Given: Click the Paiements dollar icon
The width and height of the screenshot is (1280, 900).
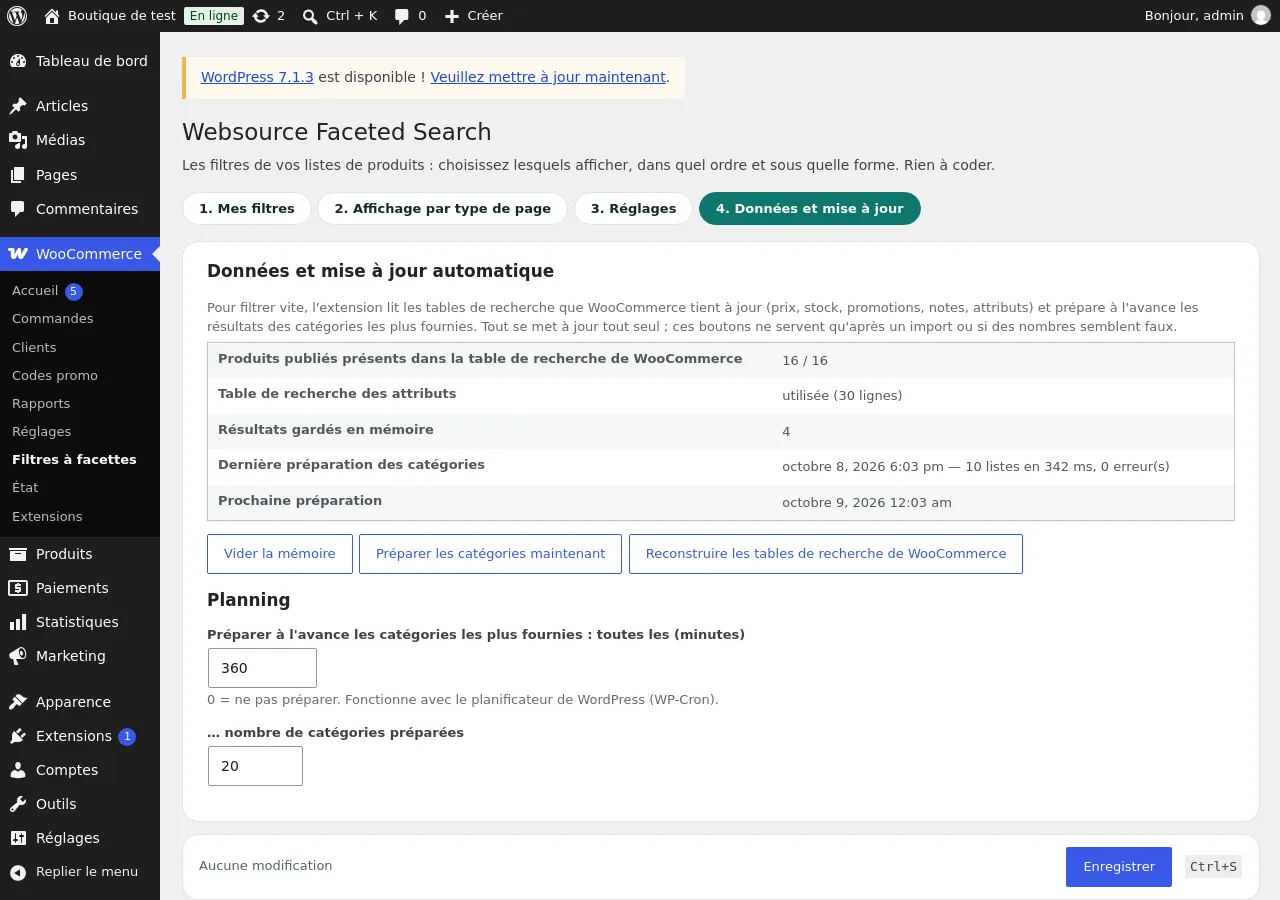Looking at the screenshot, I should coord(18,588).
